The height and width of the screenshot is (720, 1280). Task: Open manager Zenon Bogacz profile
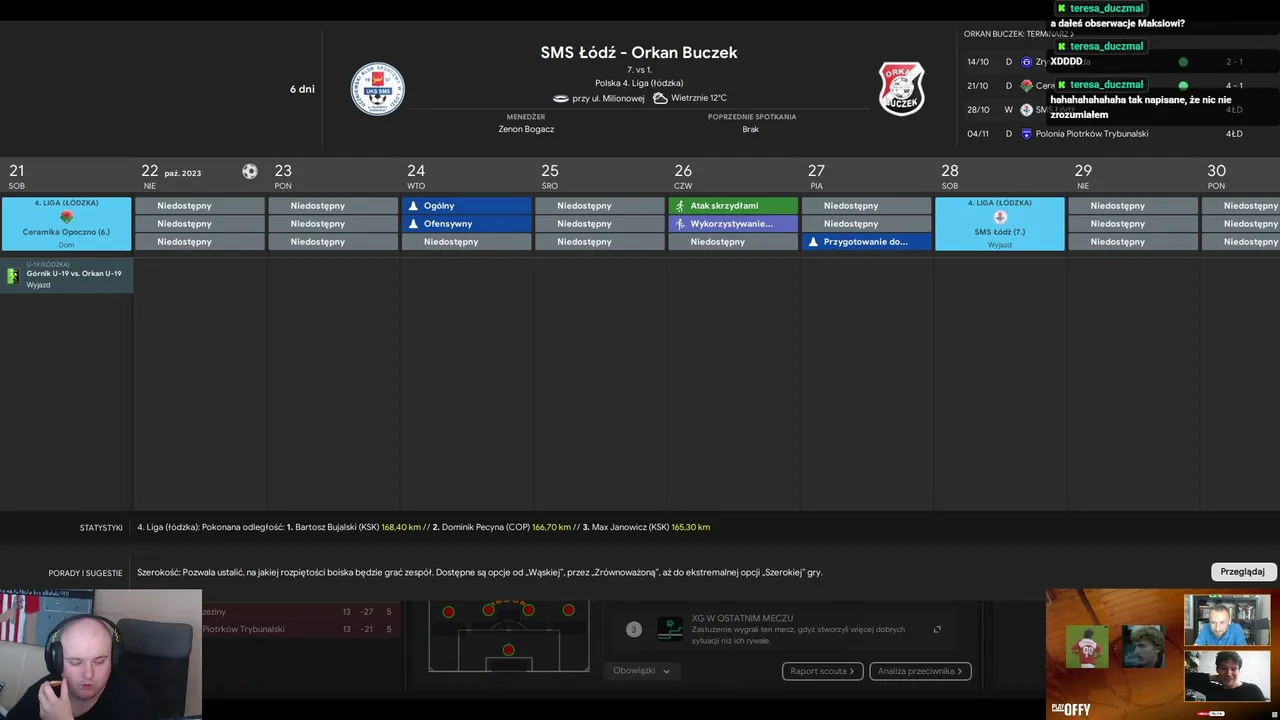pyautogui.click(x=526, y=129)
